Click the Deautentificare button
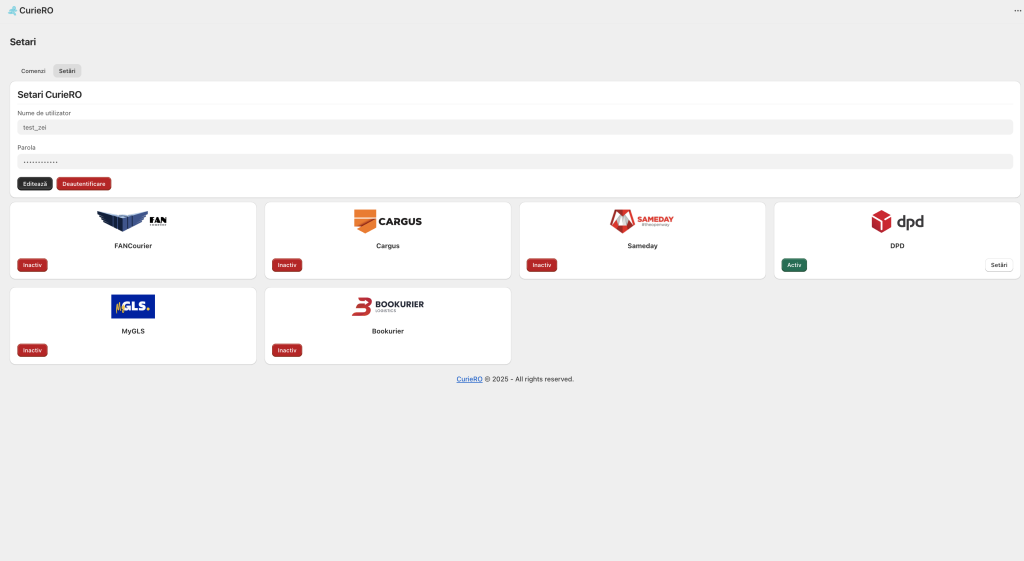Screen dimensions: 1024x561 point(84,184)
